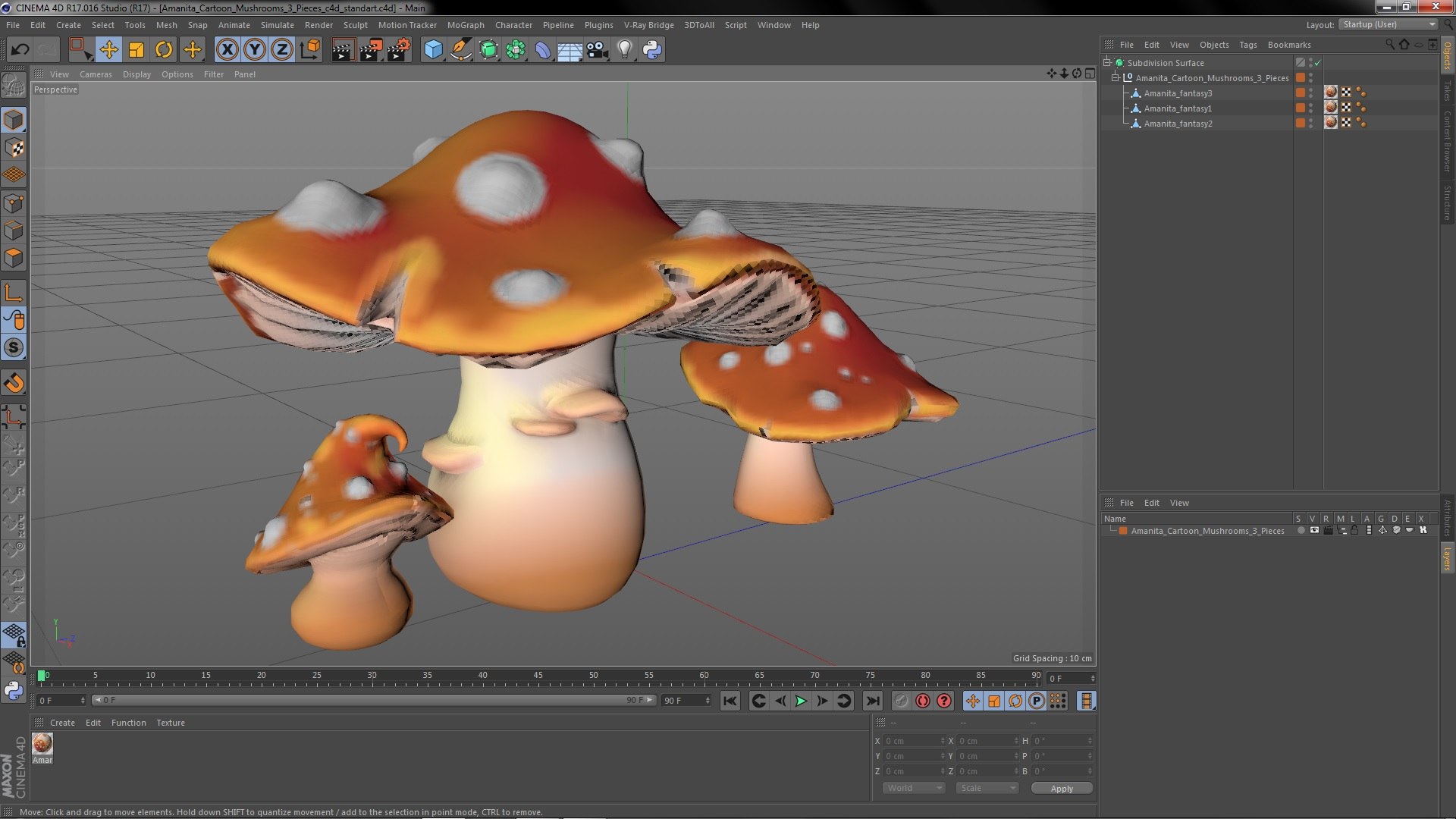This screenshot has width=1456, height=819.
Task: Click the Coordinate System icon
Action: click(x=310, y=50)
